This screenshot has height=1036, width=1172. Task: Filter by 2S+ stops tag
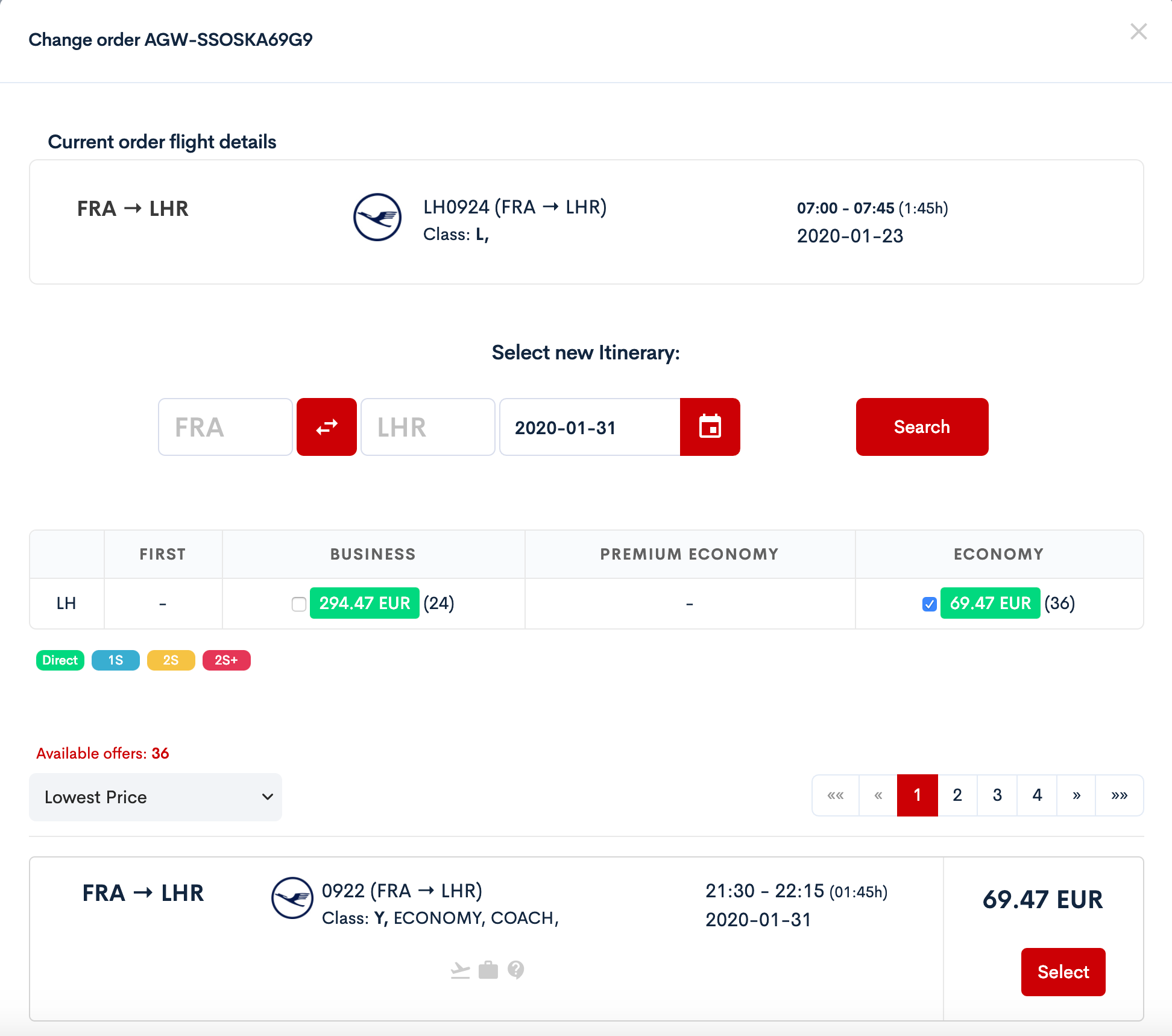coord(227,660)
